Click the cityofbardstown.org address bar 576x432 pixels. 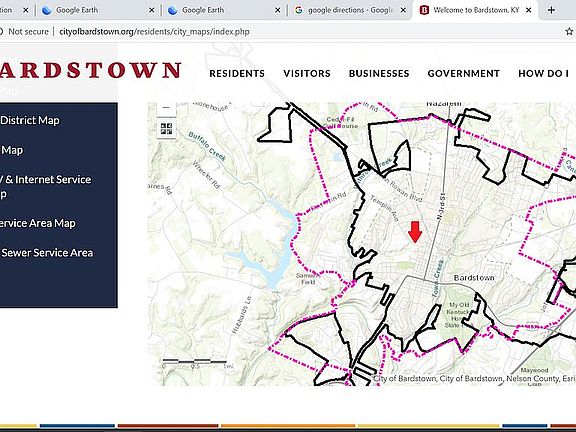tap(154, 32)
